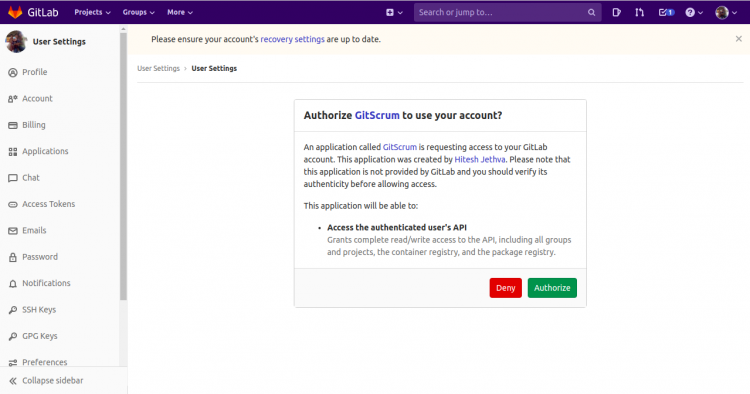Click the Access Tokens icon
750x394 pixels.
click(13, 205)
